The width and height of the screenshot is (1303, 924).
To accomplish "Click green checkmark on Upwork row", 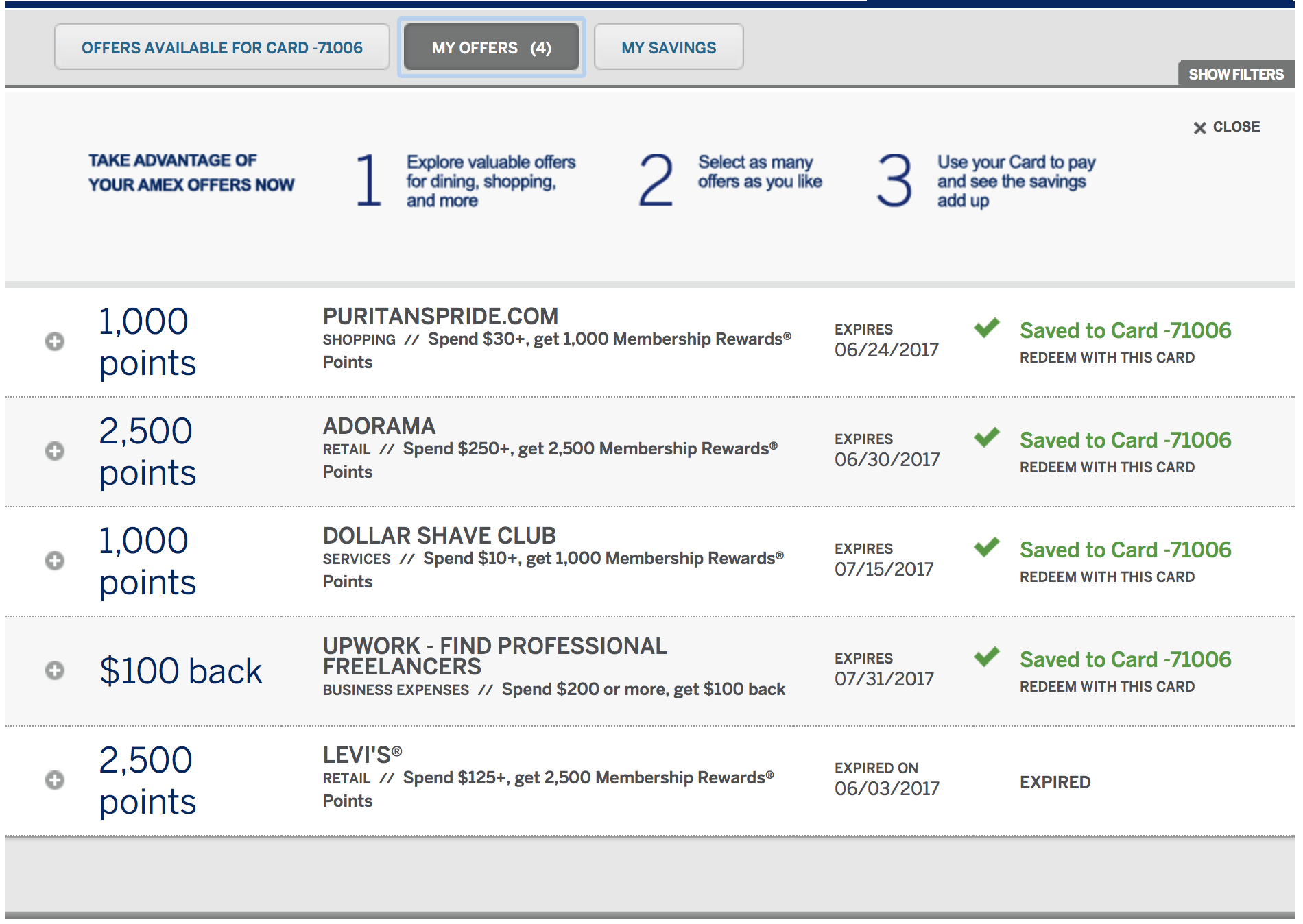I will (x=987, y=657).
